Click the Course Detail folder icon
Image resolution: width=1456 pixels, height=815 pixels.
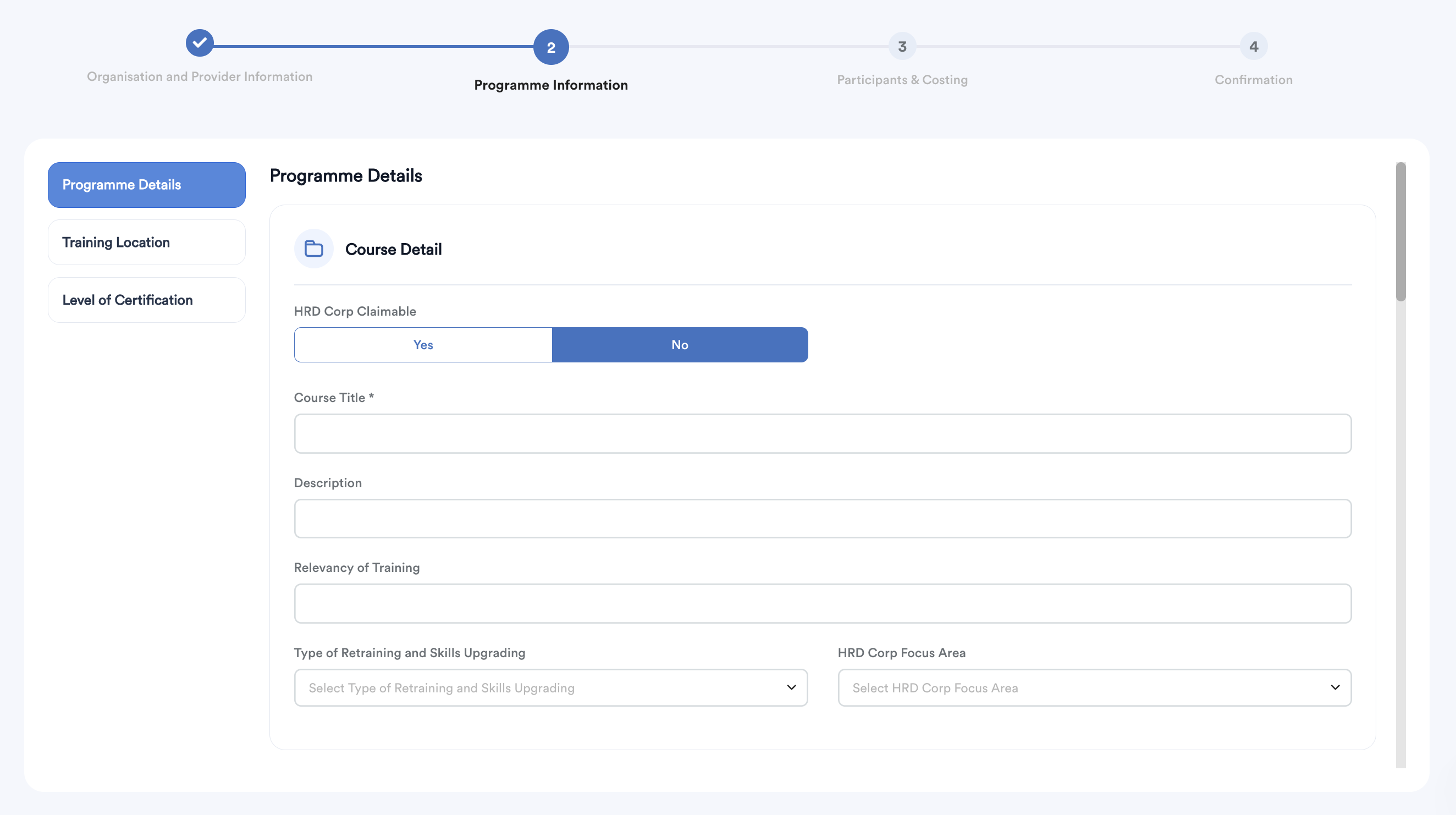314,249
